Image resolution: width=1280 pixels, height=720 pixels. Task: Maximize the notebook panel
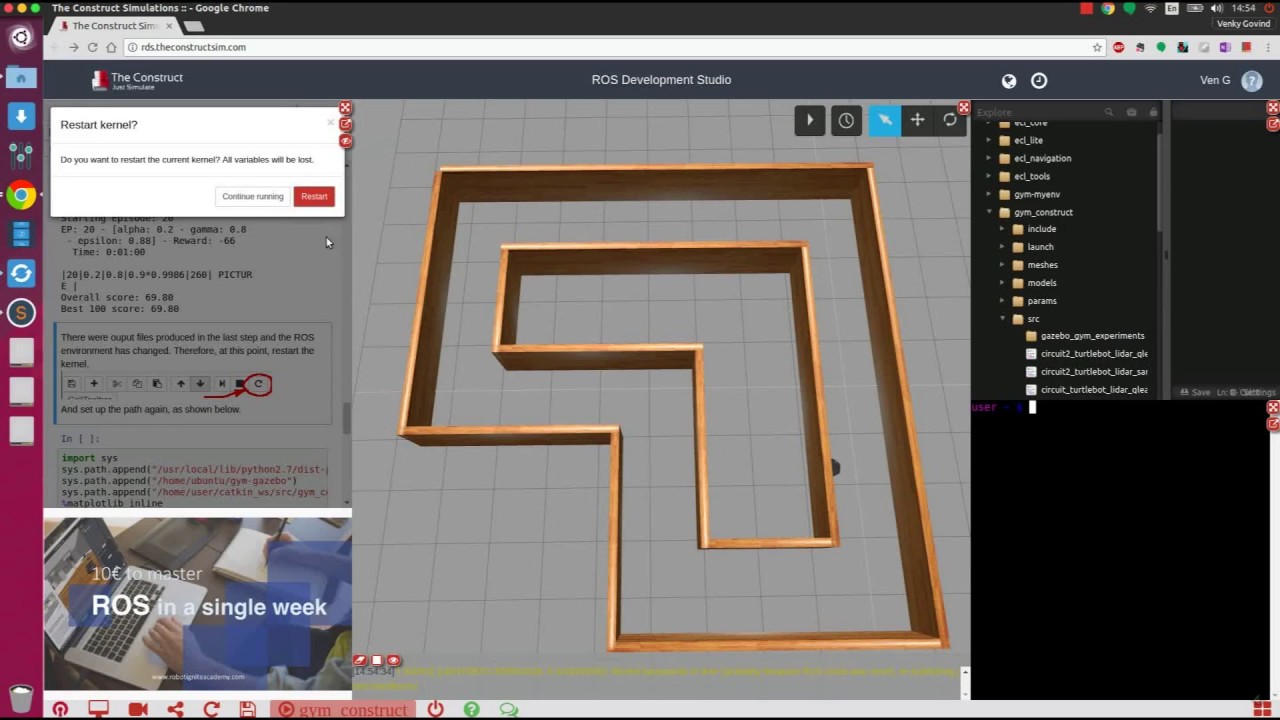[x=345, y=108]
